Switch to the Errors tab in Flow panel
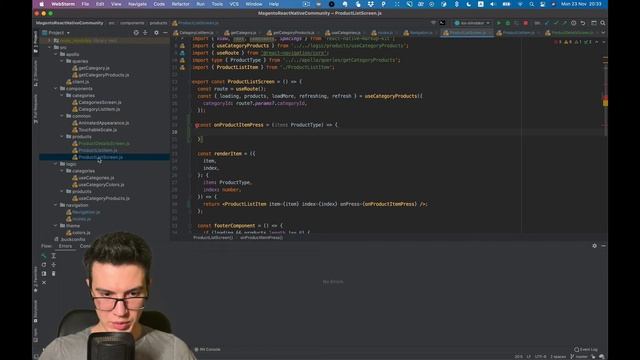 [65, 246]
